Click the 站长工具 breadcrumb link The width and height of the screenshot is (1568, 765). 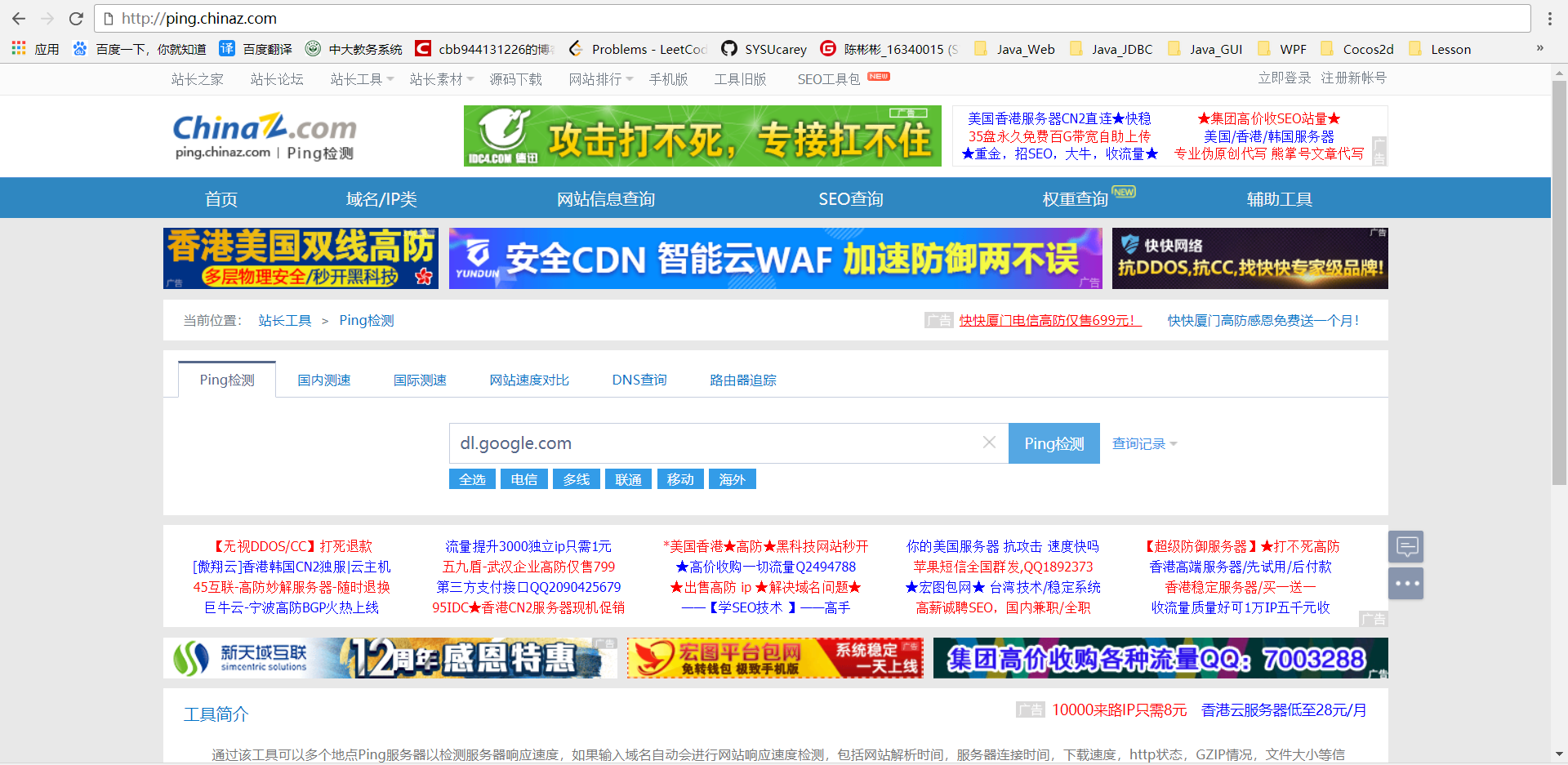[x=285, y=320]
